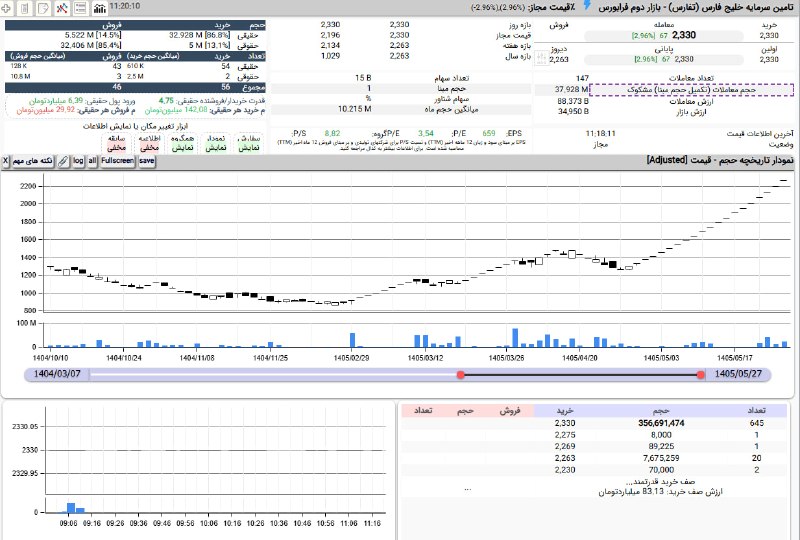Click the فروش header of the order table

[509, 410]
